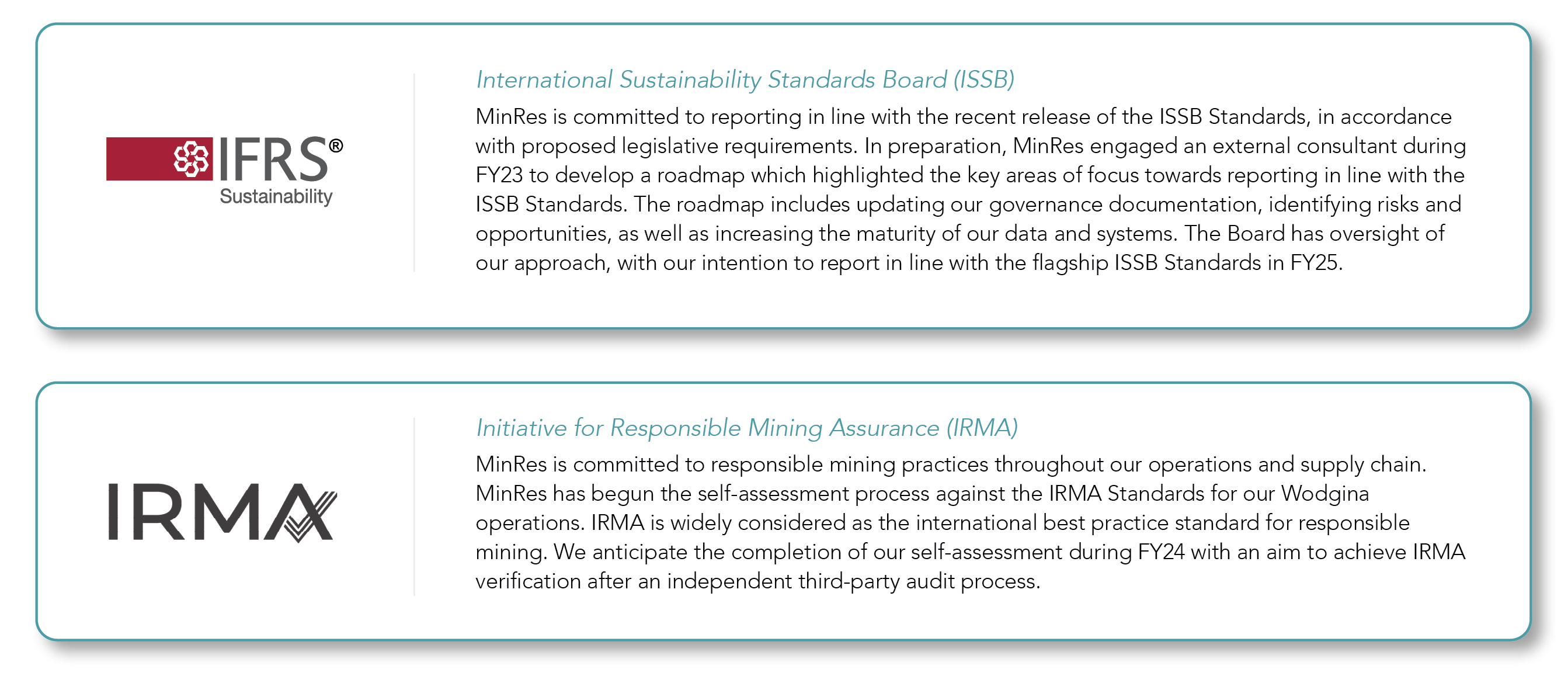Click the ISSB paragraph starting MinRes is committed
The width and height of the screenshot is (1568, 676).
pyautogui.click(x=971, y=189)
